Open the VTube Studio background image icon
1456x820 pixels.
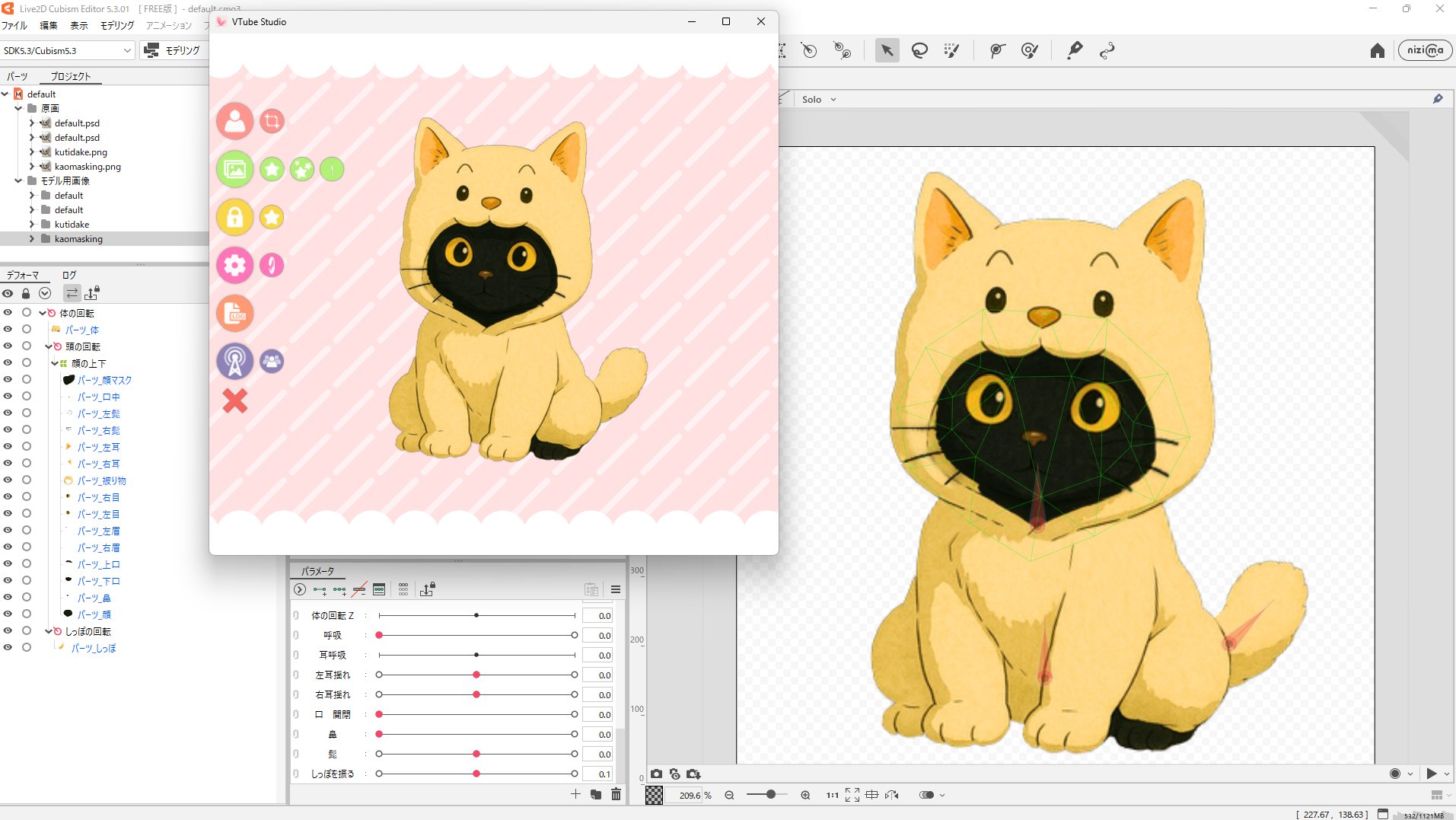point(234,169)
